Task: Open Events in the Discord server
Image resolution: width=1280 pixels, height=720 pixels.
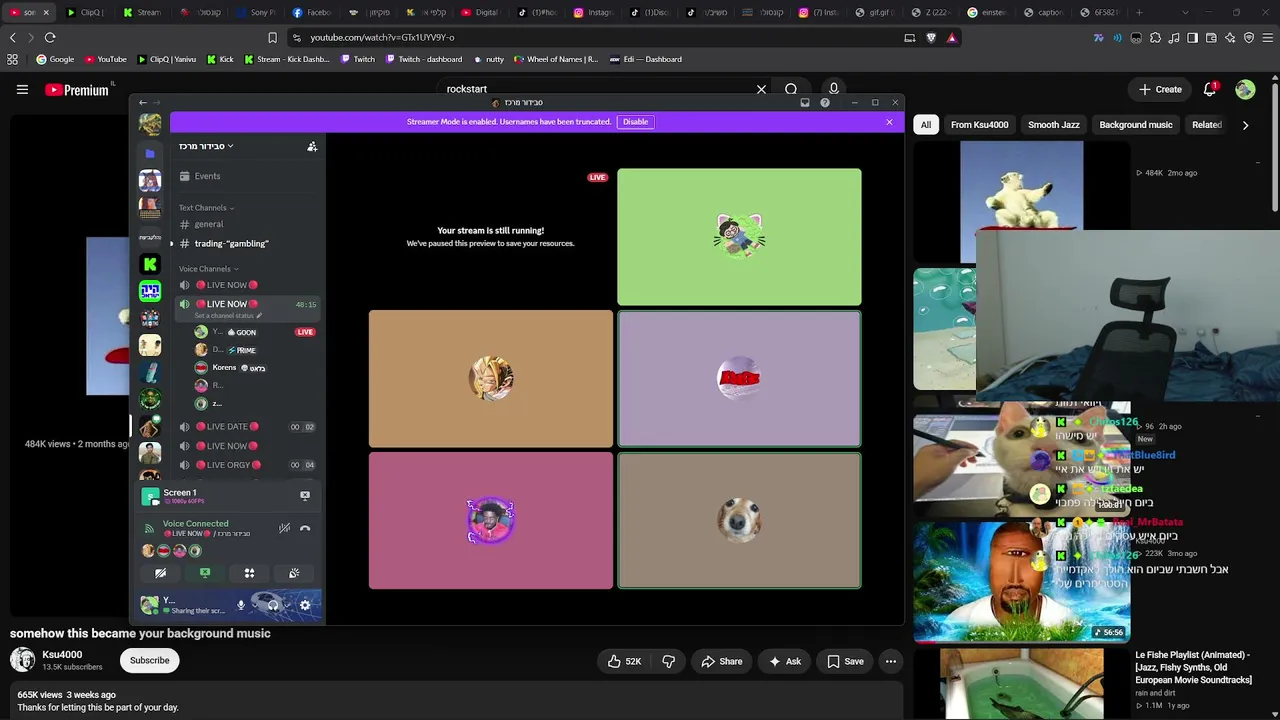Action: click(249, 176)
